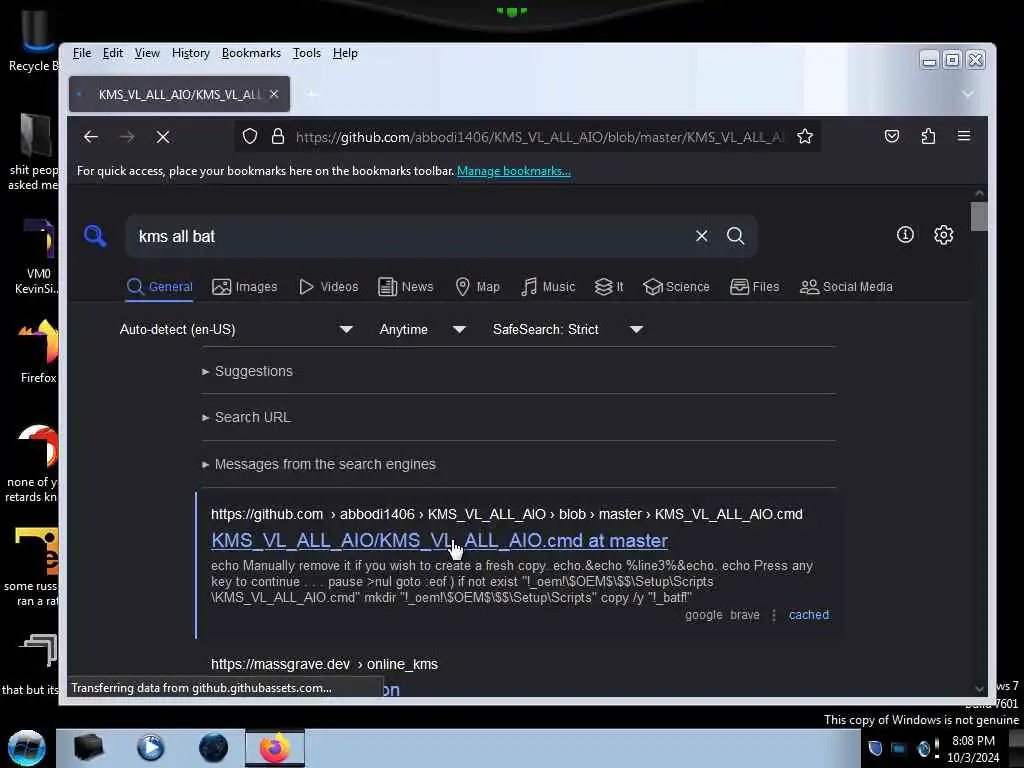The image size is (1024, 768).
Task: Open the Auto-detect (en-US) language dropdown
Action: 236,329
